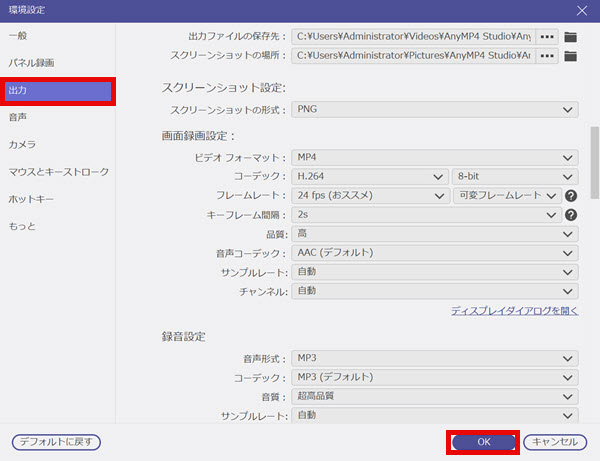Change the 24 fps frame rate dropdown
This screenshot has width=600, height=461.
[x=369, y=196]
